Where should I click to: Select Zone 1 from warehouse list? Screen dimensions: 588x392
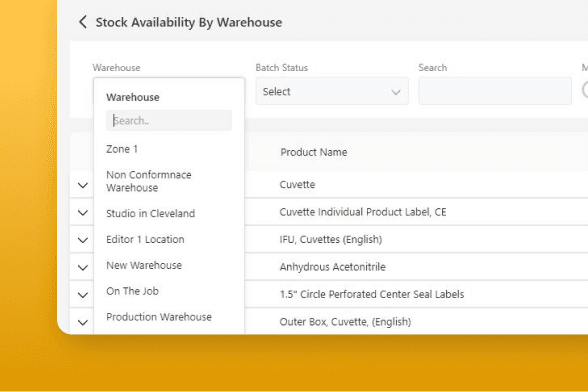point(122,149)
